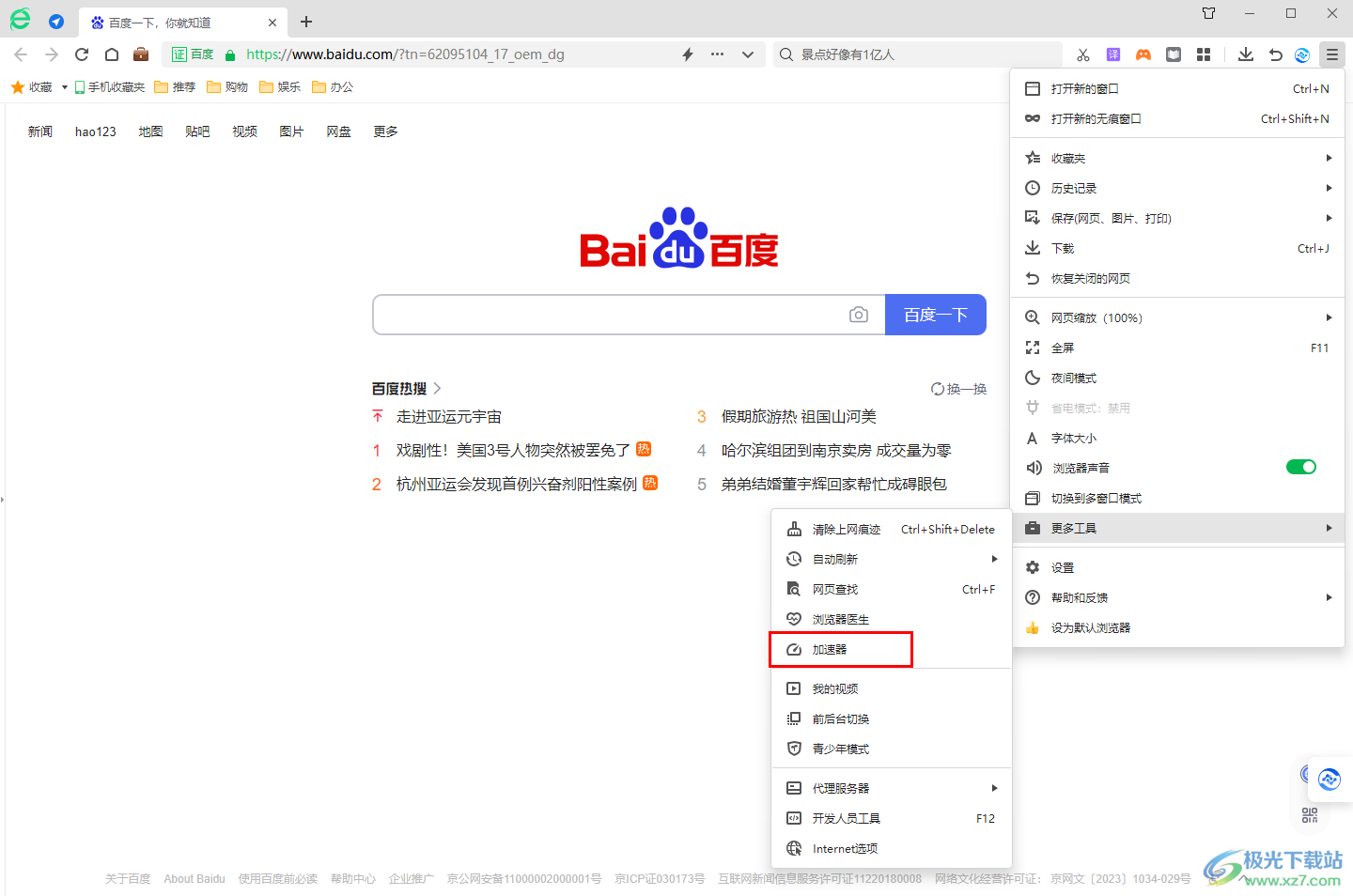
Task: Click the 百度一下 search button
Action: [x=936, y=315]
